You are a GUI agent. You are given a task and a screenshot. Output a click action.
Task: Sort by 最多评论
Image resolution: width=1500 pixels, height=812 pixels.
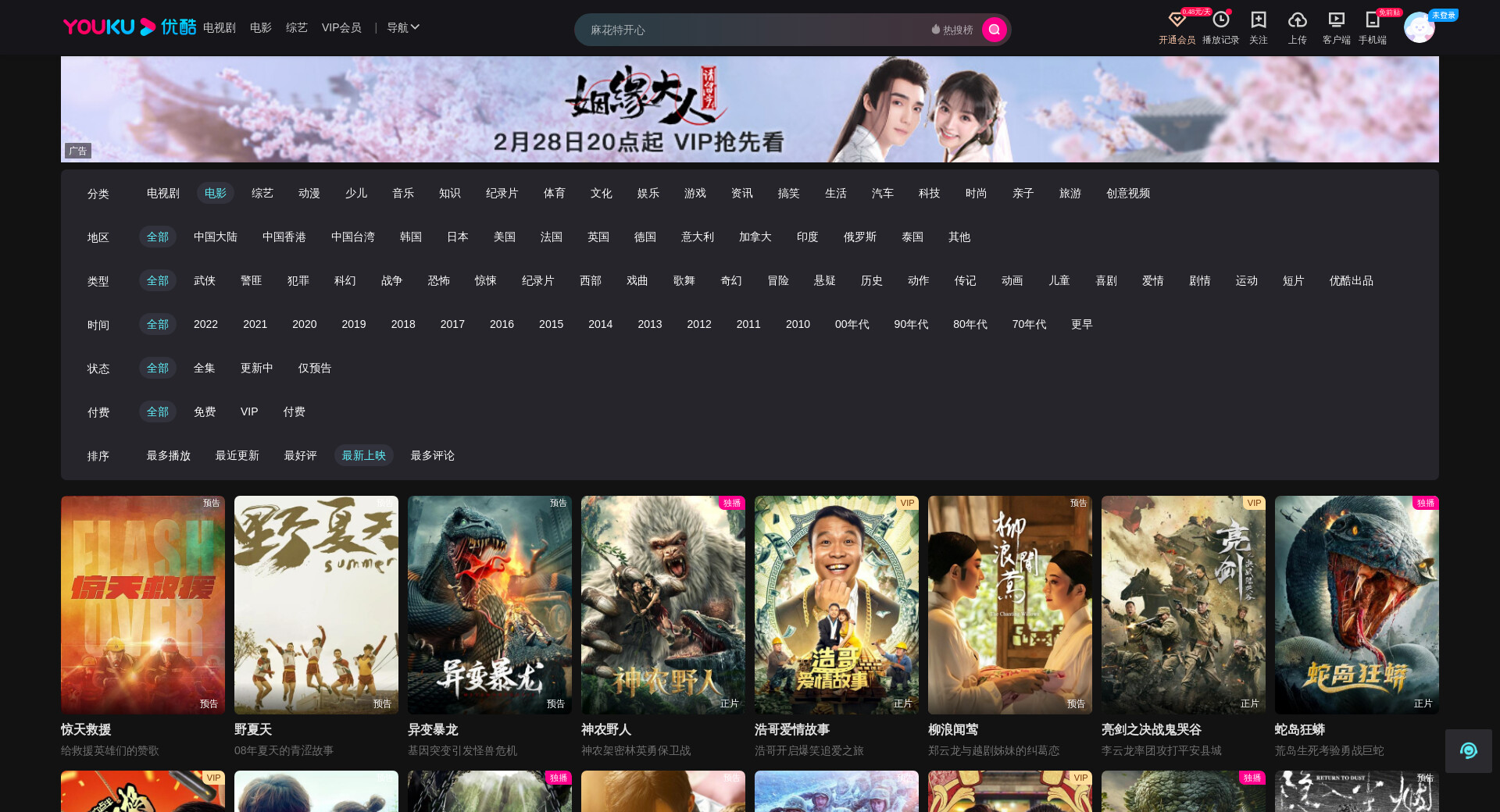coord(432,455)
